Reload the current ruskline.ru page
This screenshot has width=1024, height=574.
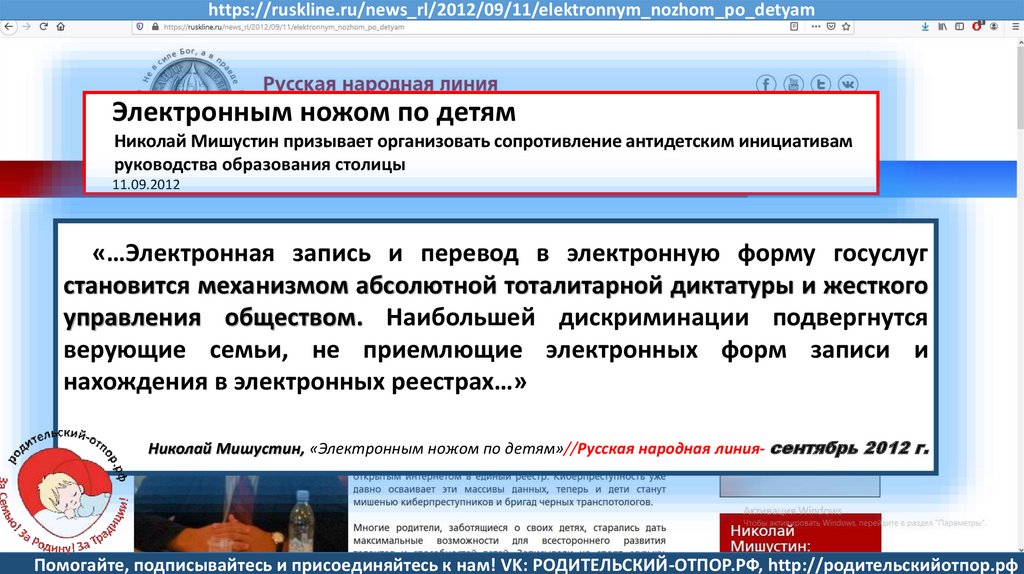44,27
